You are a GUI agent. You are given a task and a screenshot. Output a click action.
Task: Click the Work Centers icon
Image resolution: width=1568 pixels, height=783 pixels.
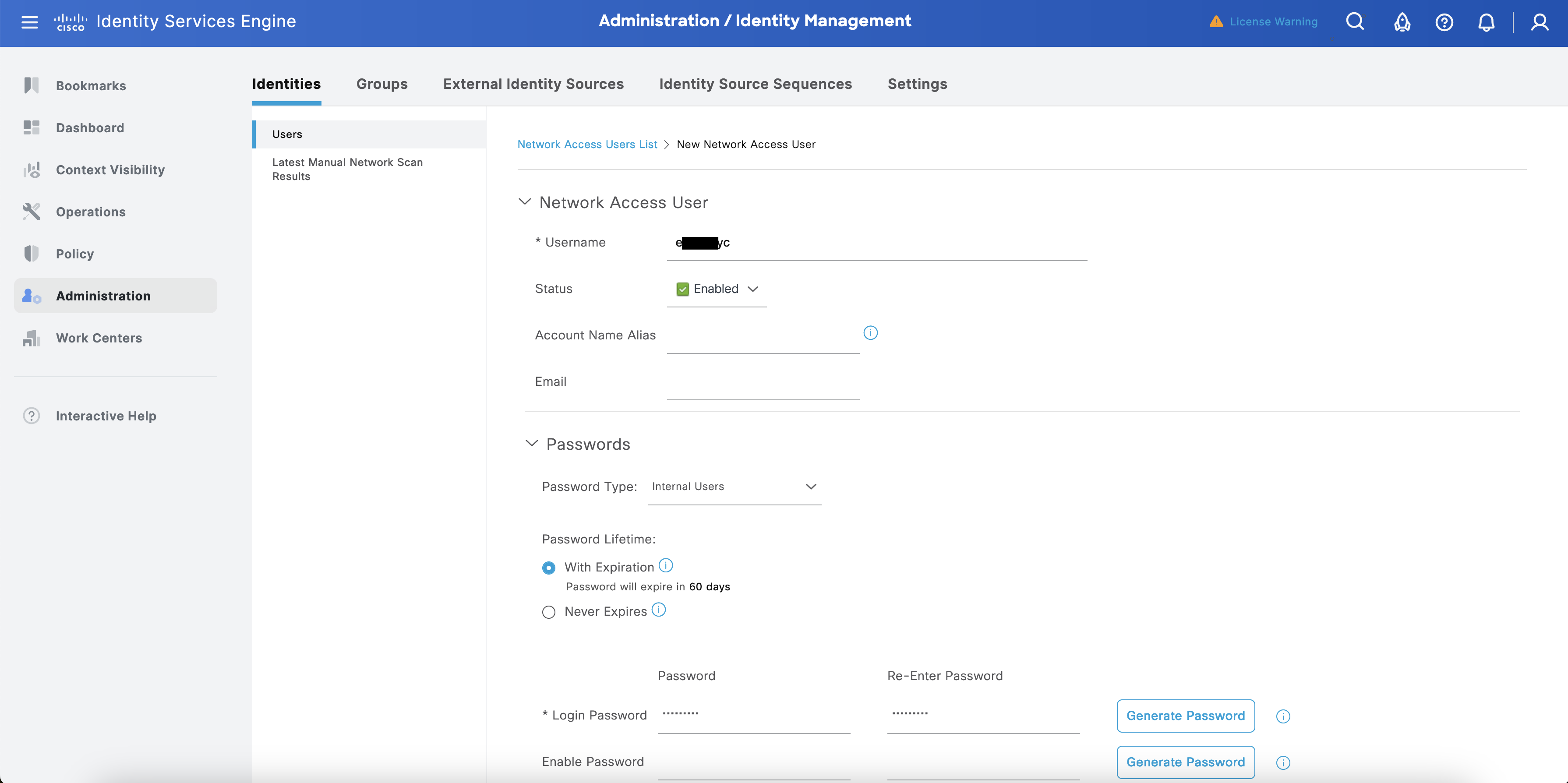coord(31,338)
